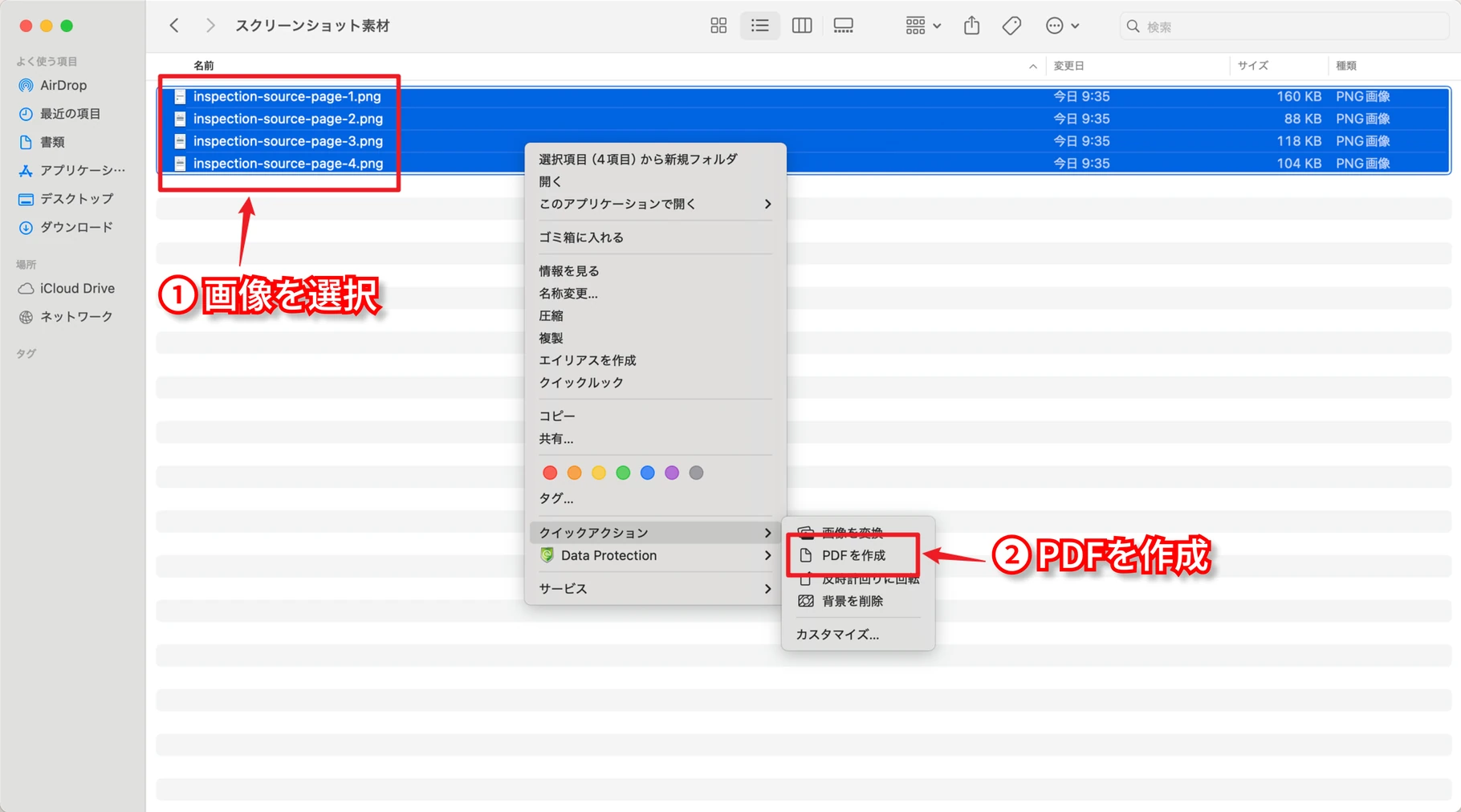Select inspection-source-page-4.png file
The image size is (1461, 812).
(287, 164)
